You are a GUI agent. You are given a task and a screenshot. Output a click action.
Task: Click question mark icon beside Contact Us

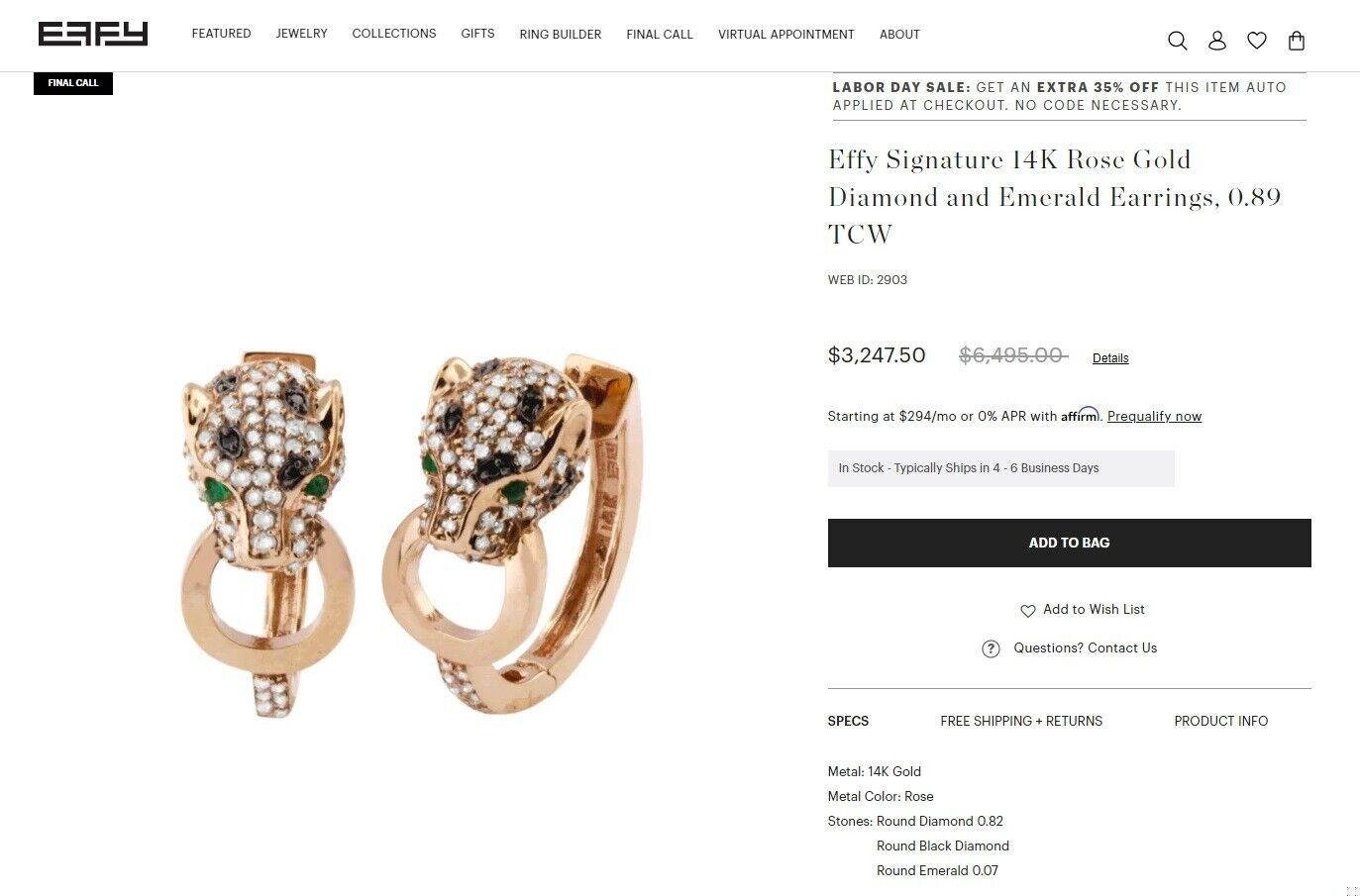click(x=991, y=648)
